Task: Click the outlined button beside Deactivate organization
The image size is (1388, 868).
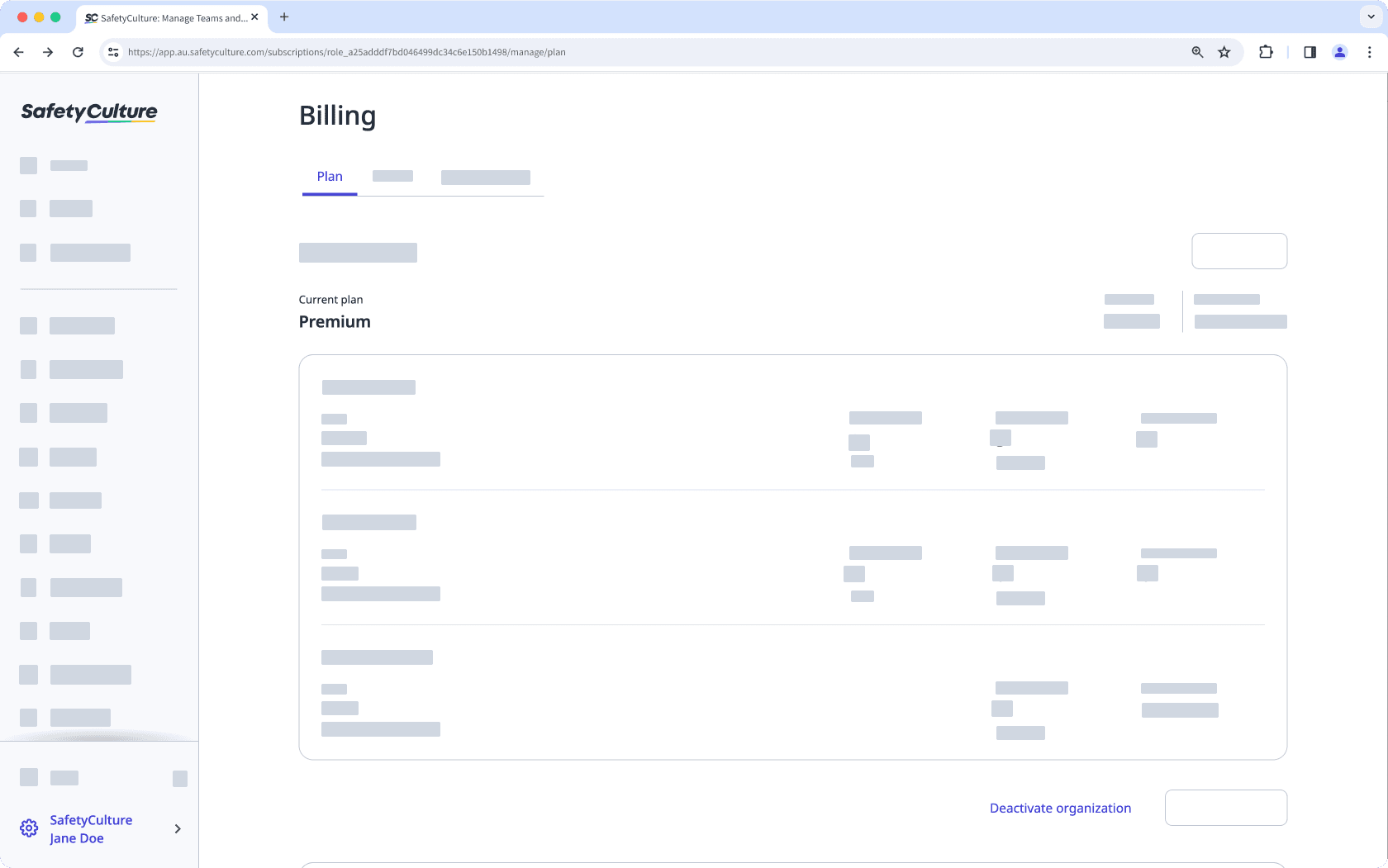Action: pos(1225,808)
